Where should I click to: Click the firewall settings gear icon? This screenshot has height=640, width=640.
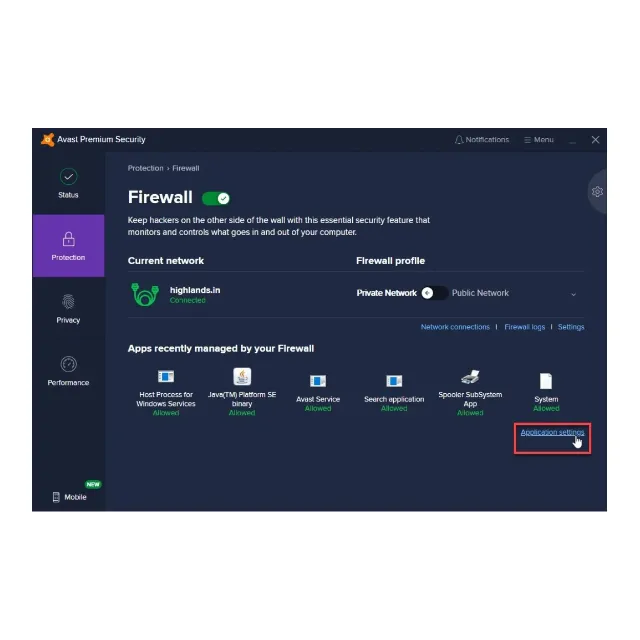(x=597, y=191)
